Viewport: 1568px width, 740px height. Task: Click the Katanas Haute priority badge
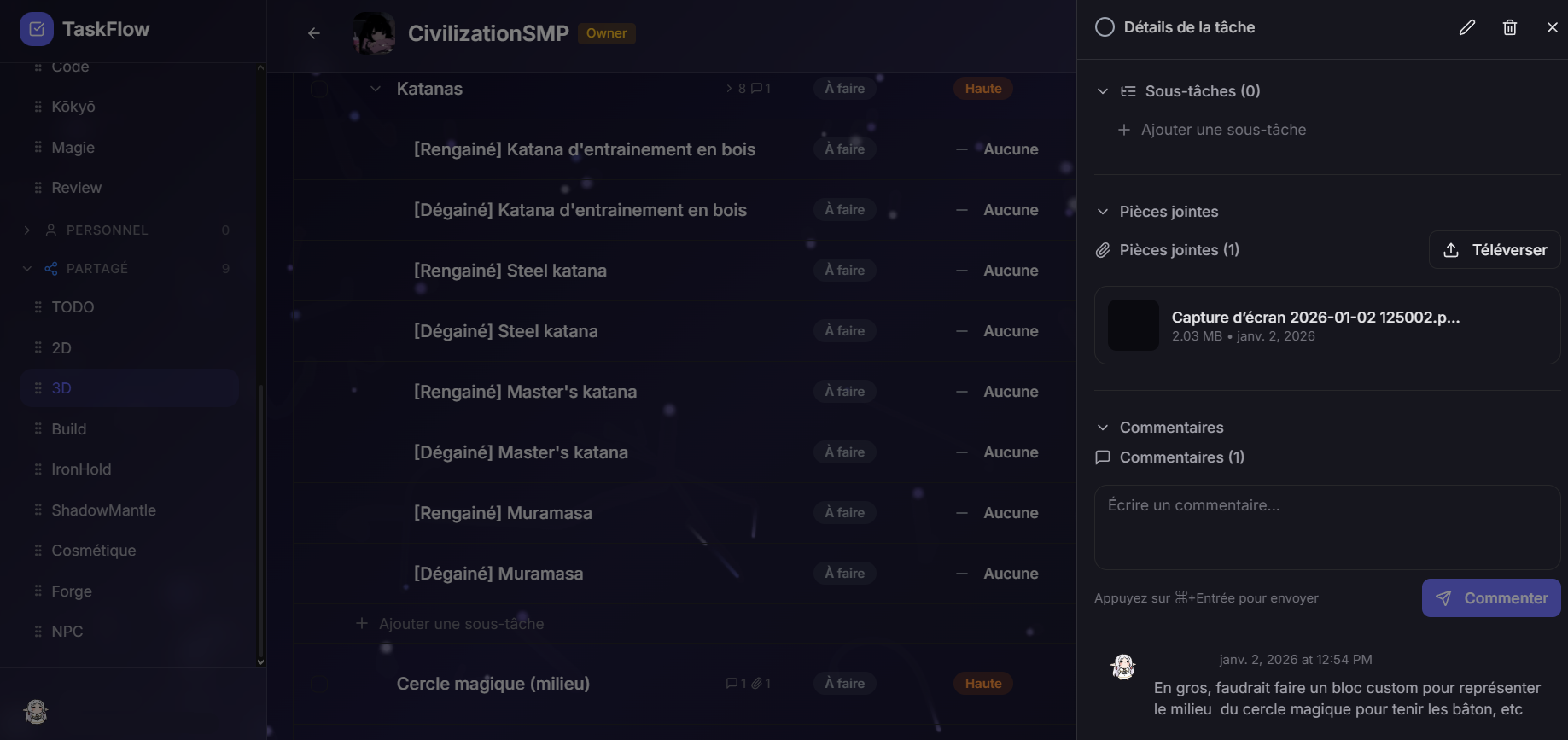coord(983,89)
